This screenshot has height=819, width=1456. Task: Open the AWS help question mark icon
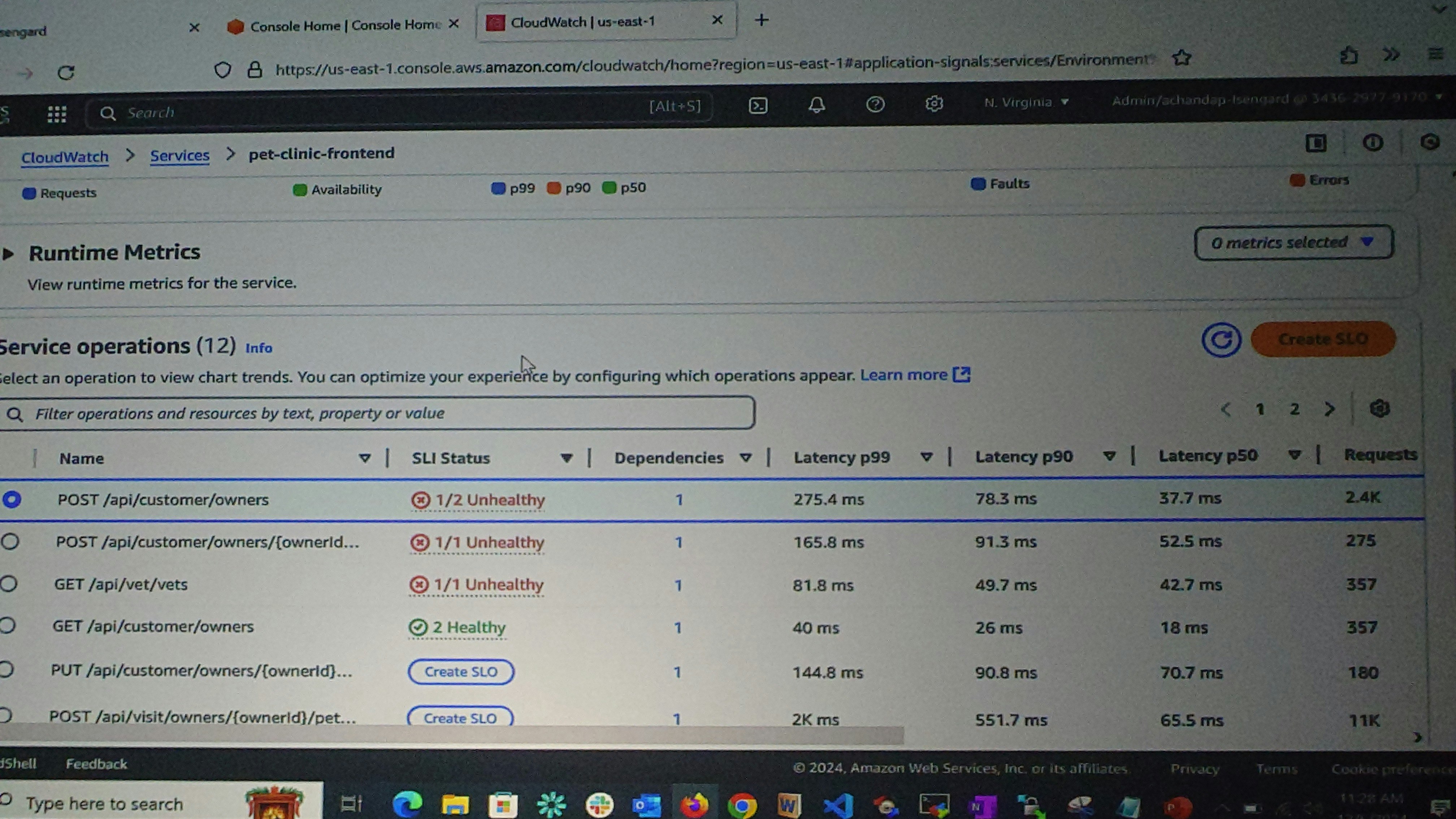876,105
